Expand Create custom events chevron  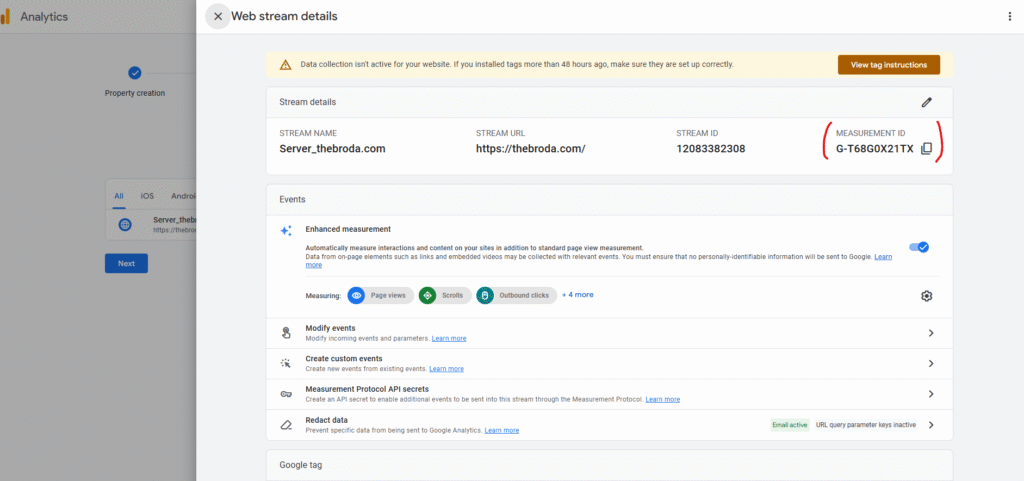coord(931,364)
